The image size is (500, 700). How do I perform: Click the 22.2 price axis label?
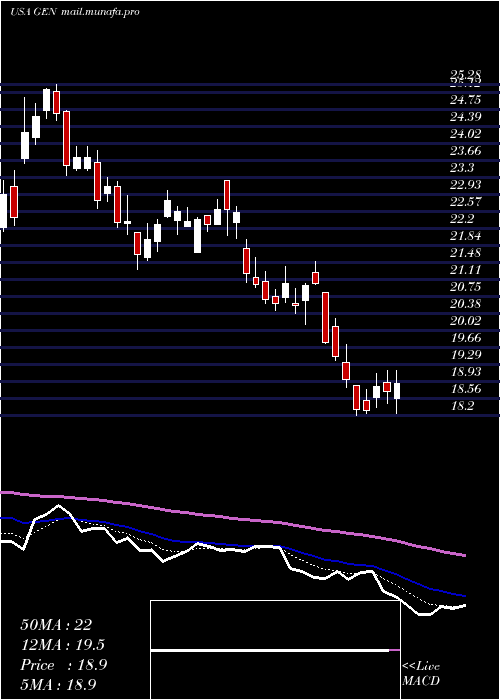click(462, 218)
